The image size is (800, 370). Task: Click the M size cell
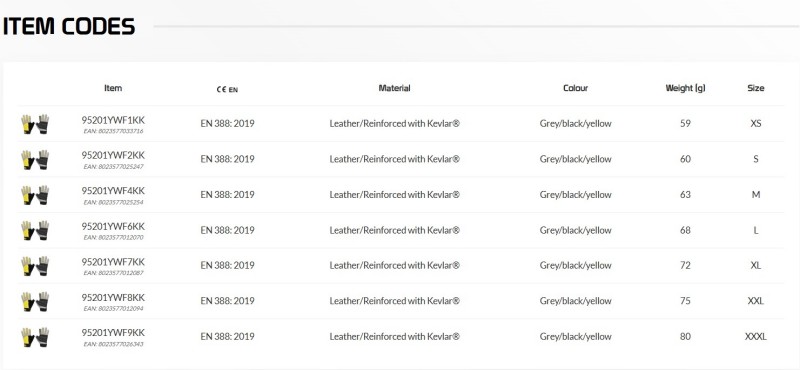click(x=756, y=194)
